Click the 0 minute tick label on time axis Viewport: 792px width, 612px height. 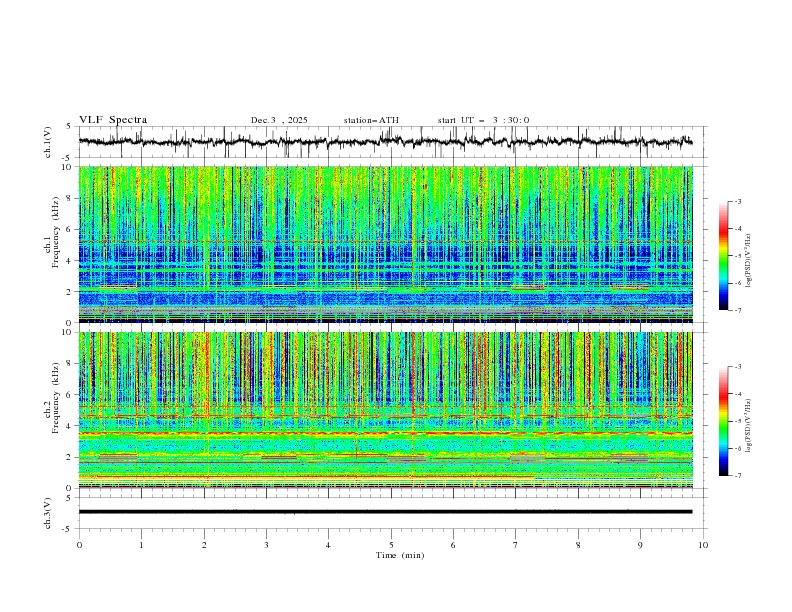click(x=79, y=544)
